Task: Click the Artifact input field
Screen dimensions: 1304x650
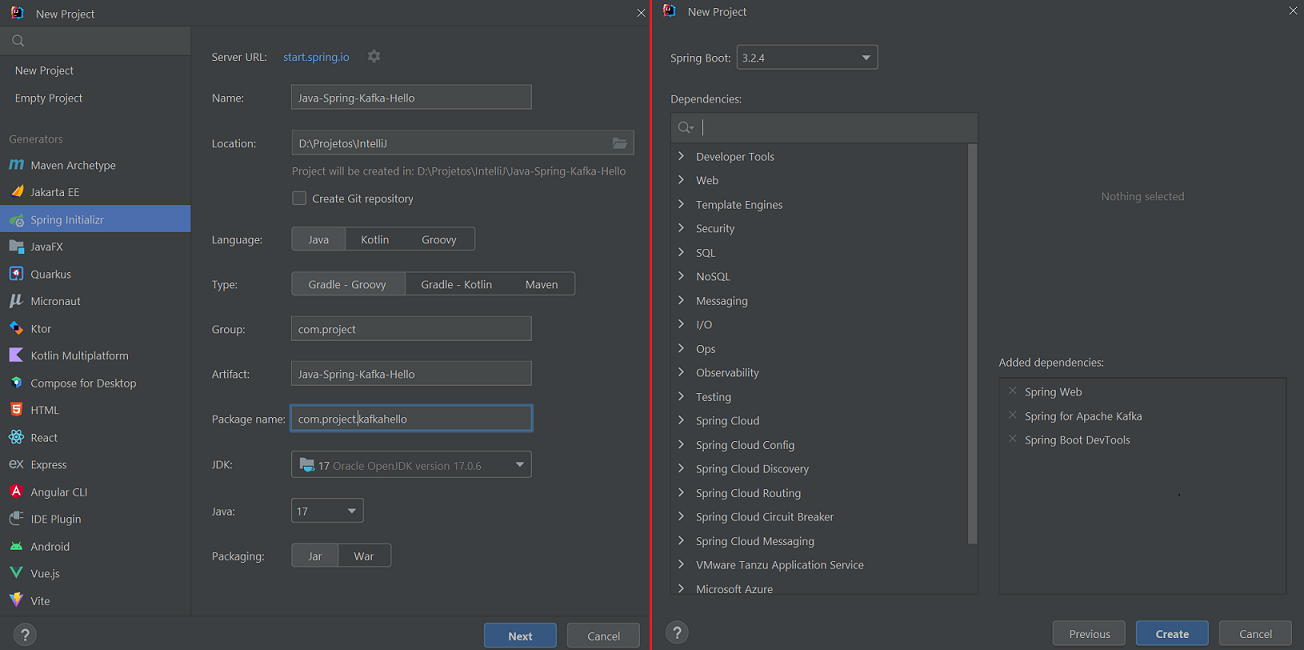Action: point(411,374)
